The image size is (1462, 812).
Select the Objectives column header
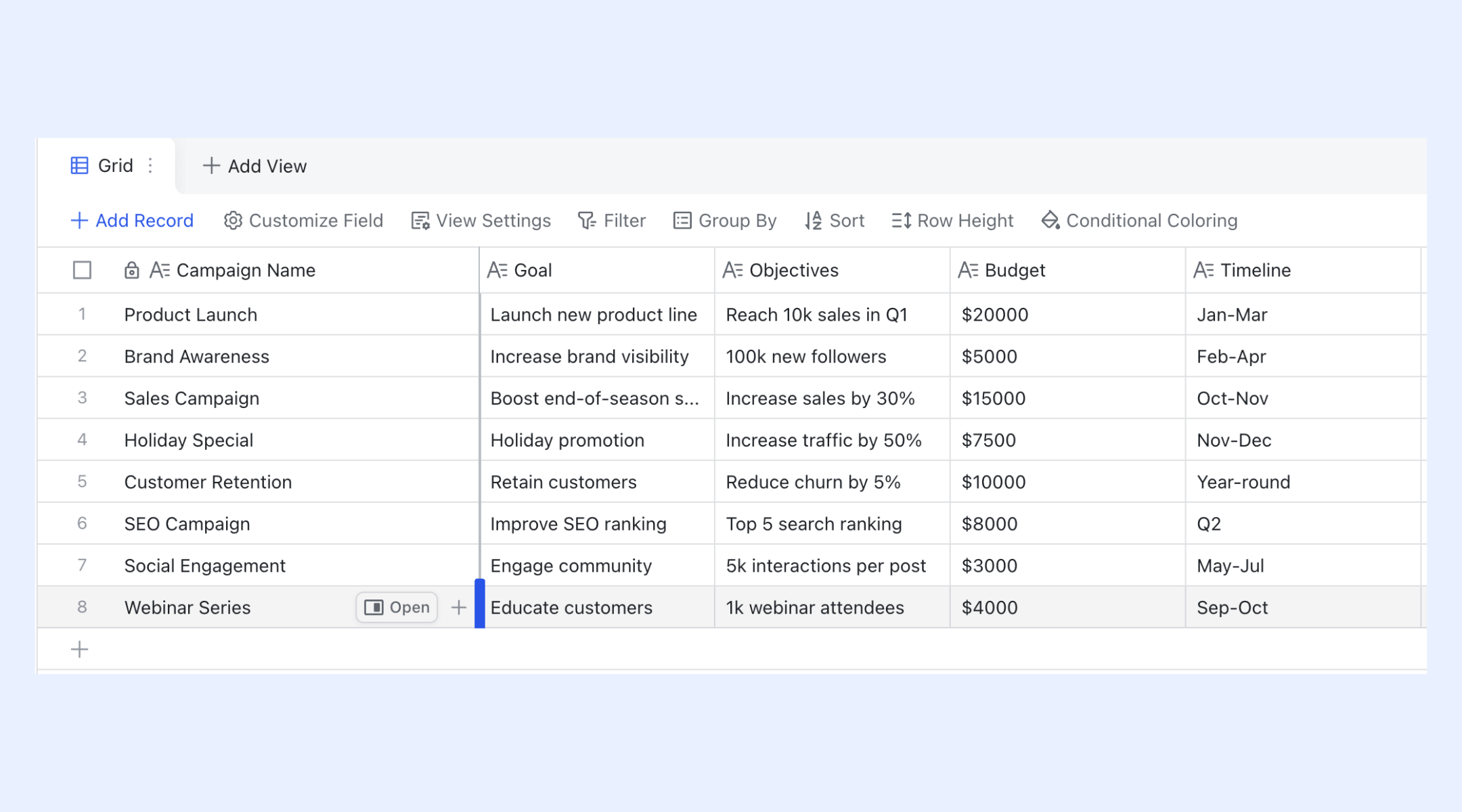point(833,270)
